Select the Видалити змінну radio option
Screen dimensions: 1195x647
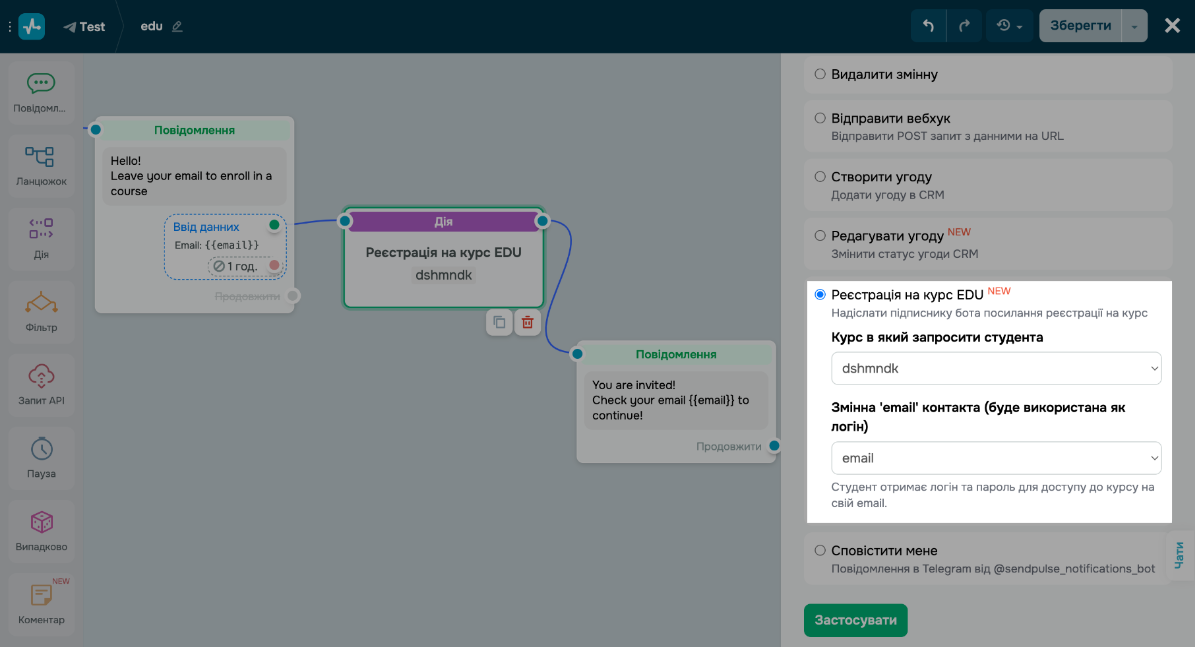(820, 74)
